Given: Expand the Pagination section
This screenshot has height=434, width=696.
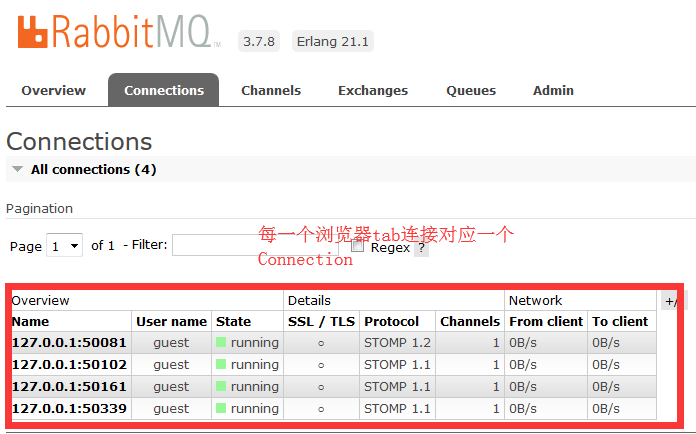Looking at the screenshot, I should (40, 209).
